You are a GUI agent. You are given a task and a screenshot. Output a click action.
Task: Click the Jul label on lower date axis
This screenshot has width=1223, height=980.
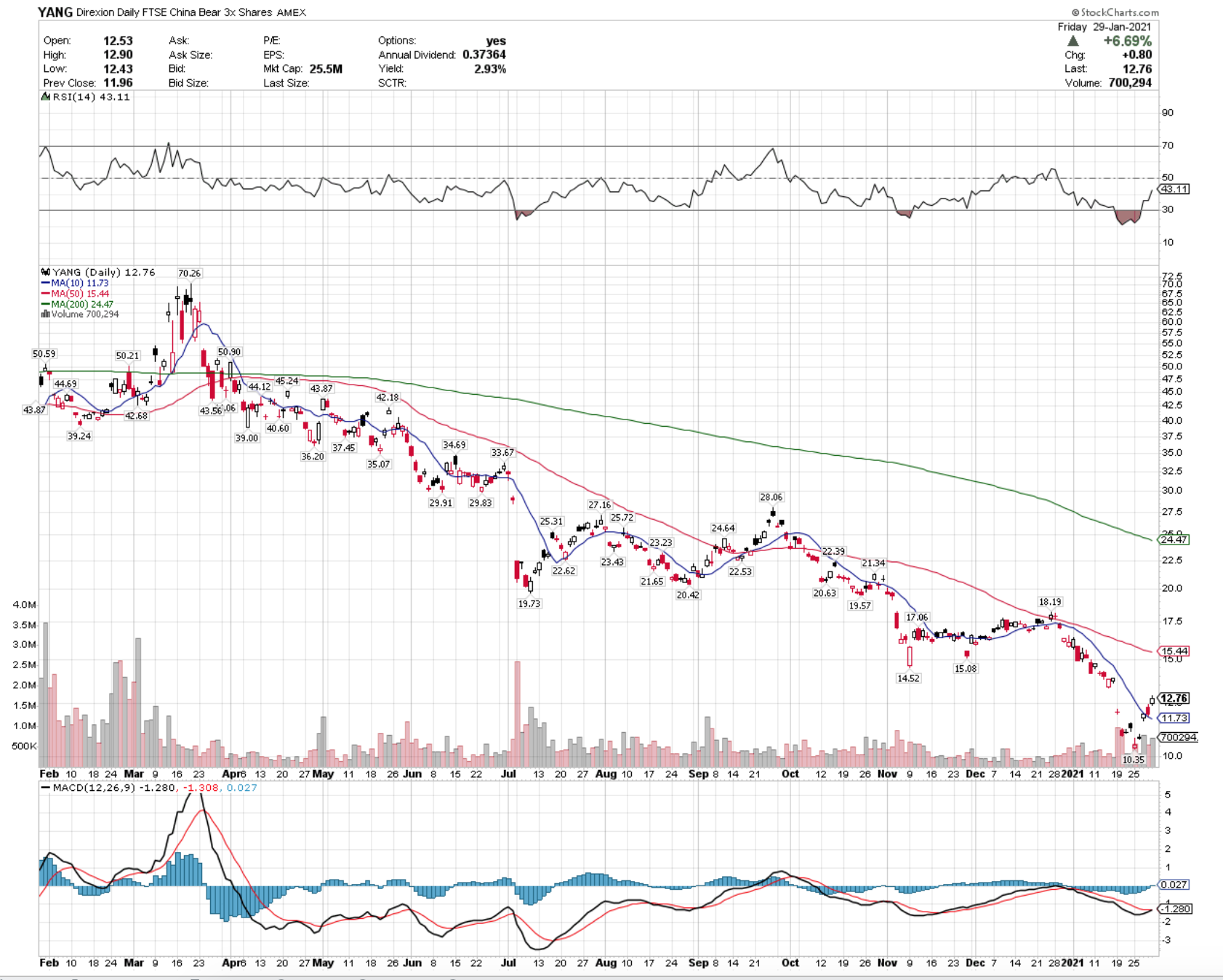[x=508, y=963]
